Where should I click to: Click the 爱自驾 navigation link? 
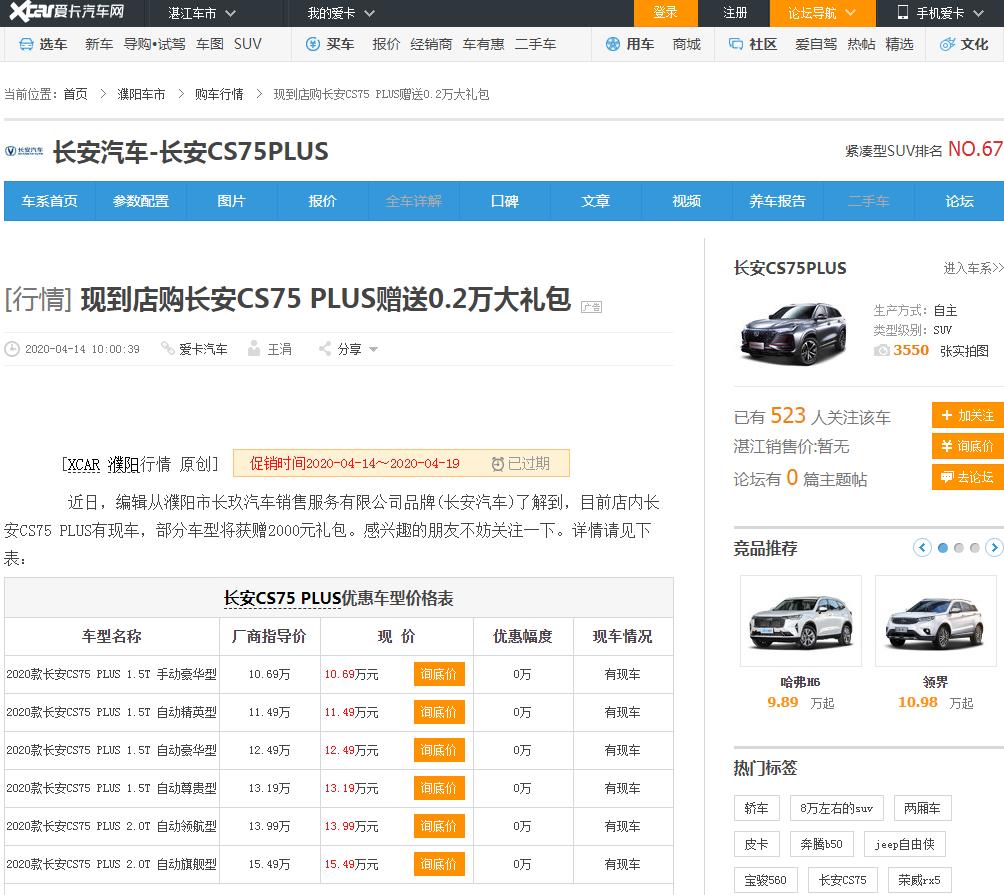coord(816,44)
